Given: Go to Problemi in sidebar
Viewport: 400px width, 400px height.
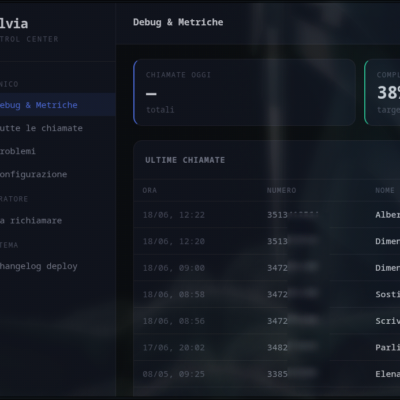Looking at the screenshot, I should (x=57, y=151).
